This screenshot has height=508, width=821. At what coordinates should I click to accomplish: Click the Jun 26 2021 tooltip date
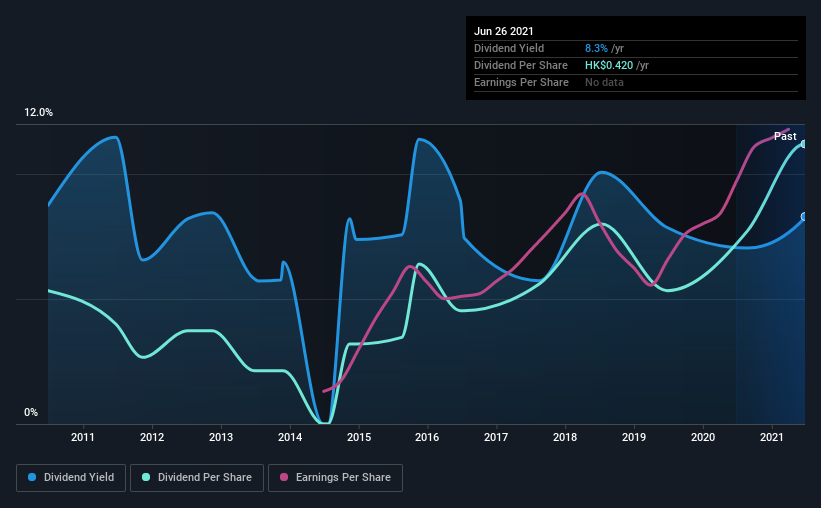coord(504,31)
